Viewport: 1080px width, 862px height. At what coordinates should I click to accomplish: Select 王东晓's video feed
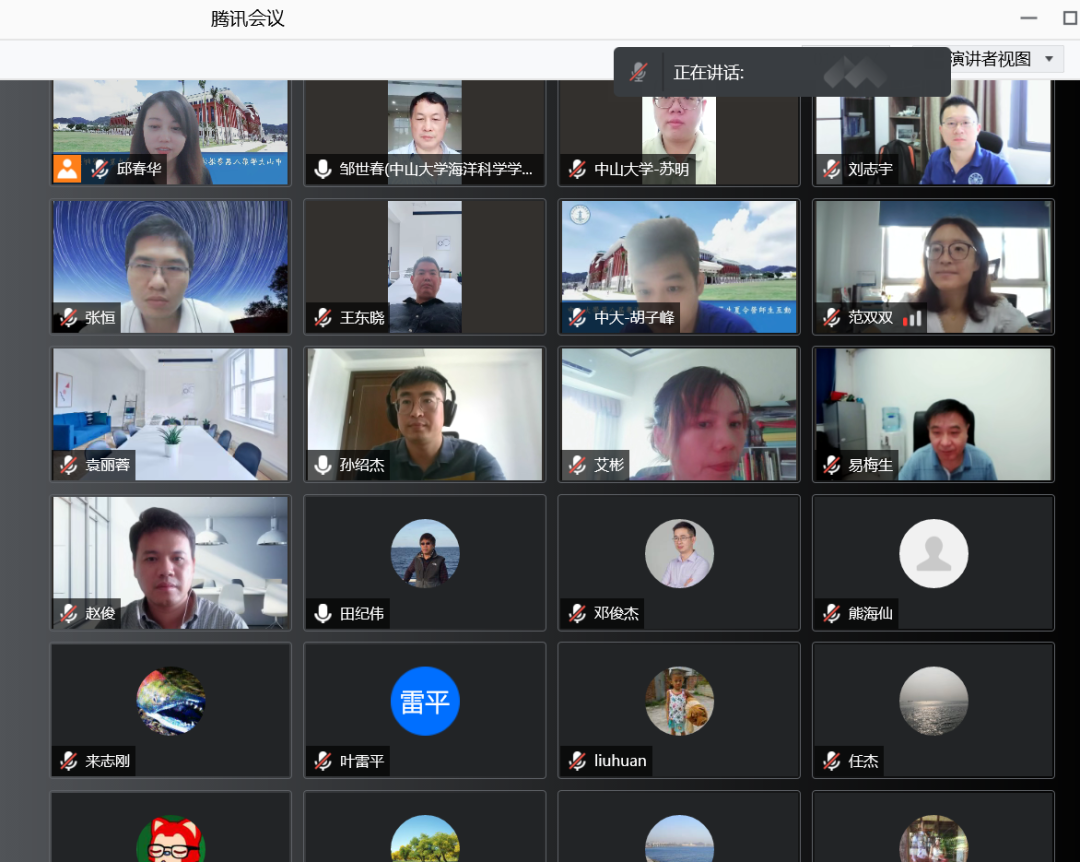pos(425,267)
